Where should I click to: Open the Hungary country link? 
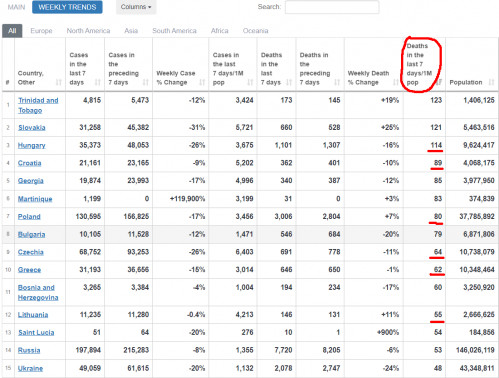32,145
